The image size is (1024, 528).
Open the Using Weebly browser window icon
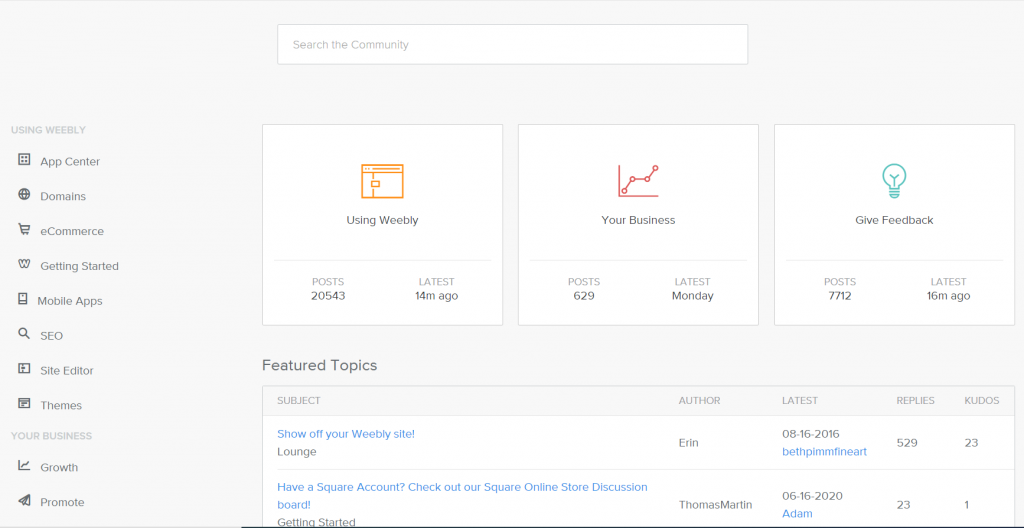382,181
